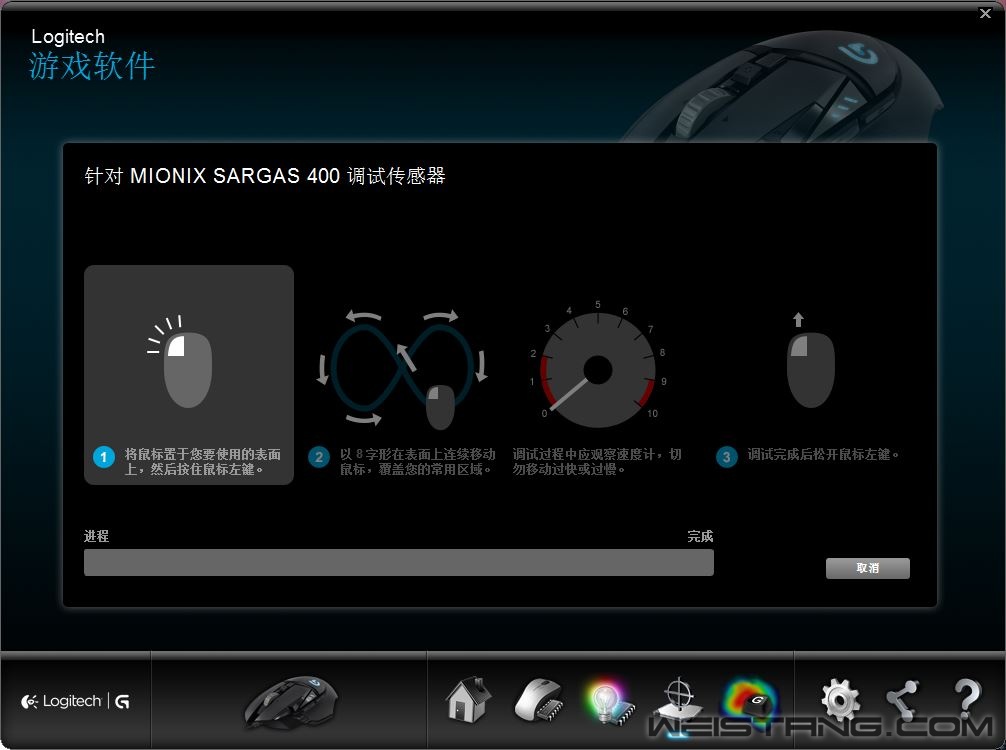
Task: Click the title '针对 MIONIX SARGAS 400 调试传感器'
Action: 265,176
